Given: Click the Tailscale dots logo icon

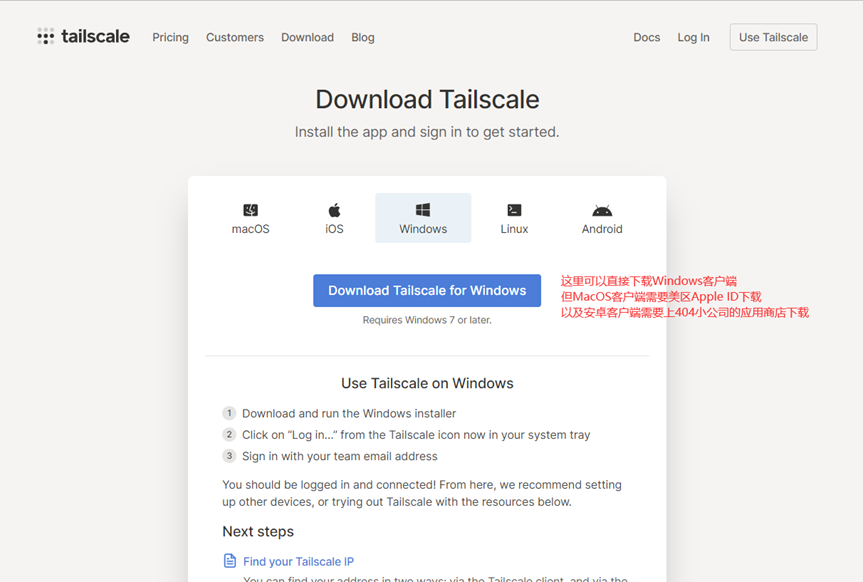Looking at the screenshot, I should click(x=46, y=36).
